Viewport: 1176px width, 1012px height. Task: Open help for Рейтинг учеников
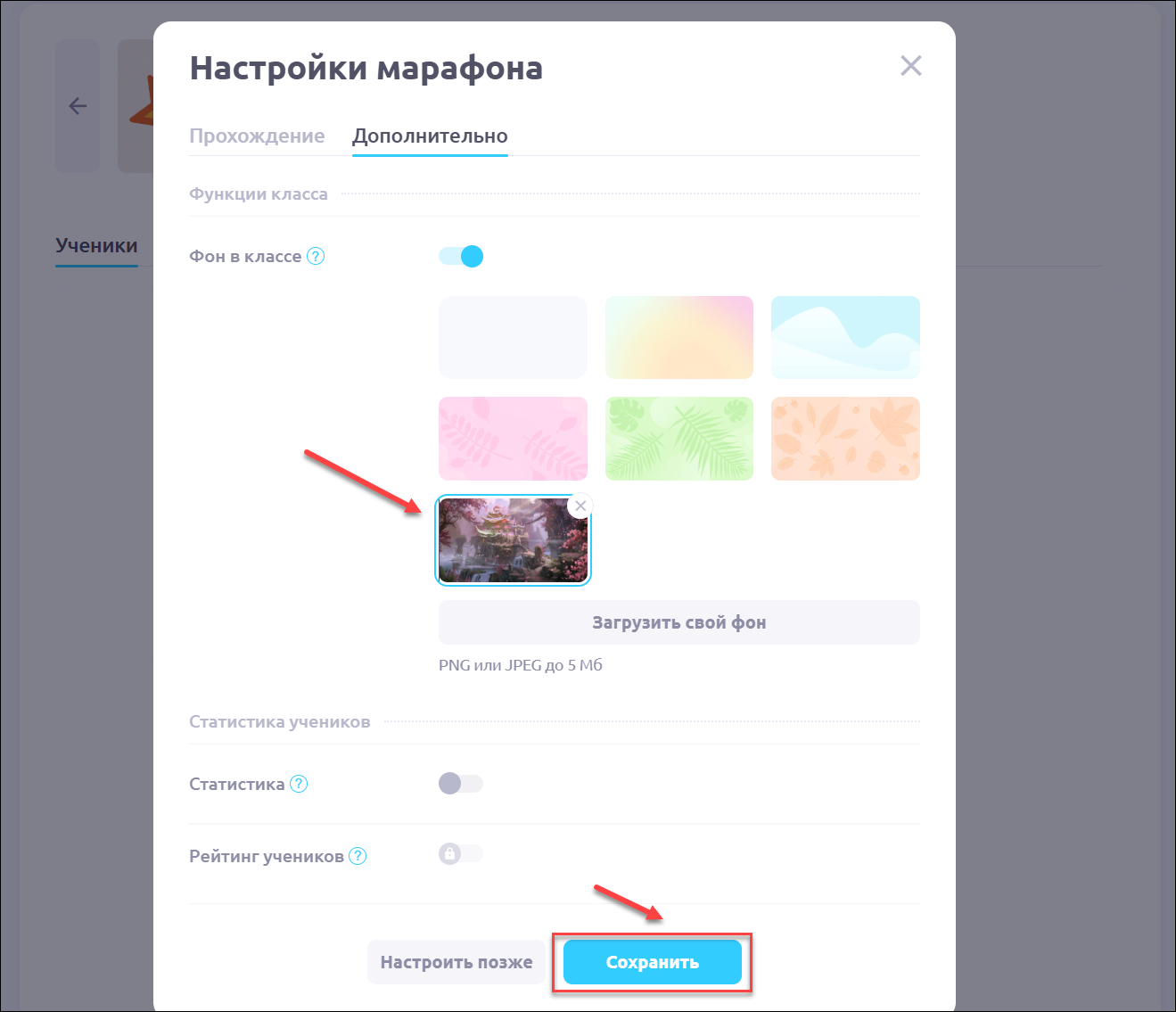(358, 856)
